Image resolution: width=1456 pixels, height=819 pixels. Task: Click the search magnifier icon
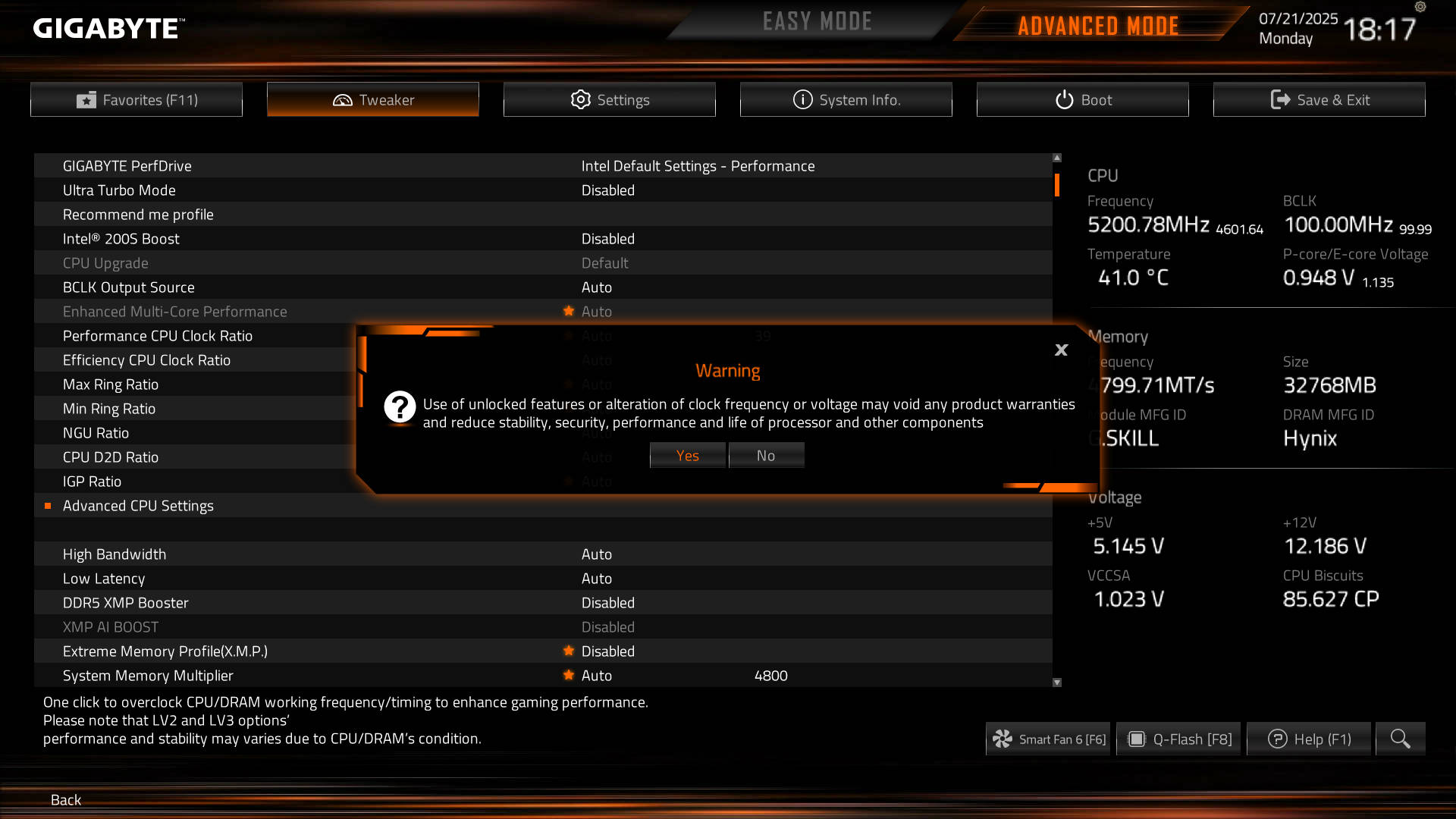coord(1400,739)
